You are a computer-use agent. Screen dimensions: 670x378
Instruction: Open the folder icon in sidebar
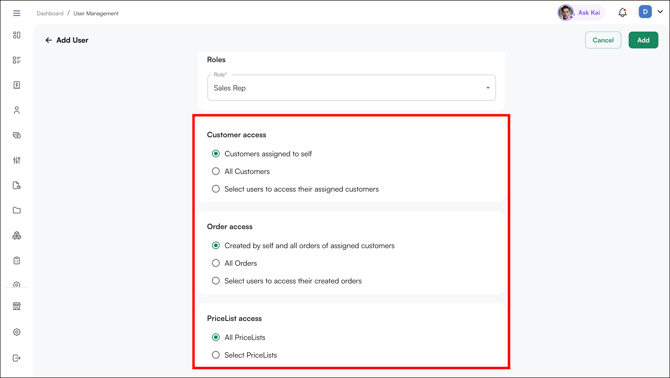pos(17,210)
